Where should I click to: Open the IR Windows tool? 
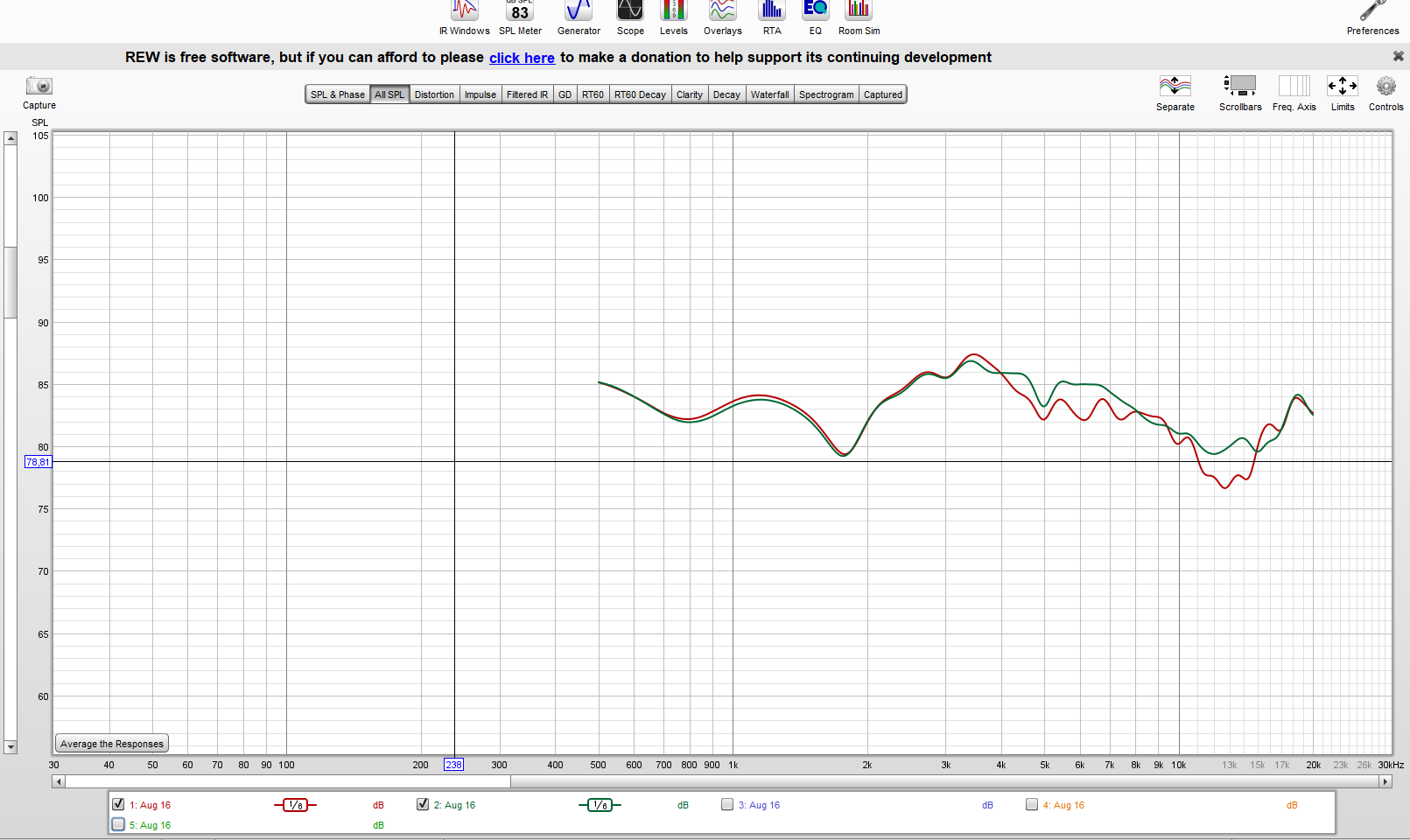pyautogui.click(x=465, y=17)
